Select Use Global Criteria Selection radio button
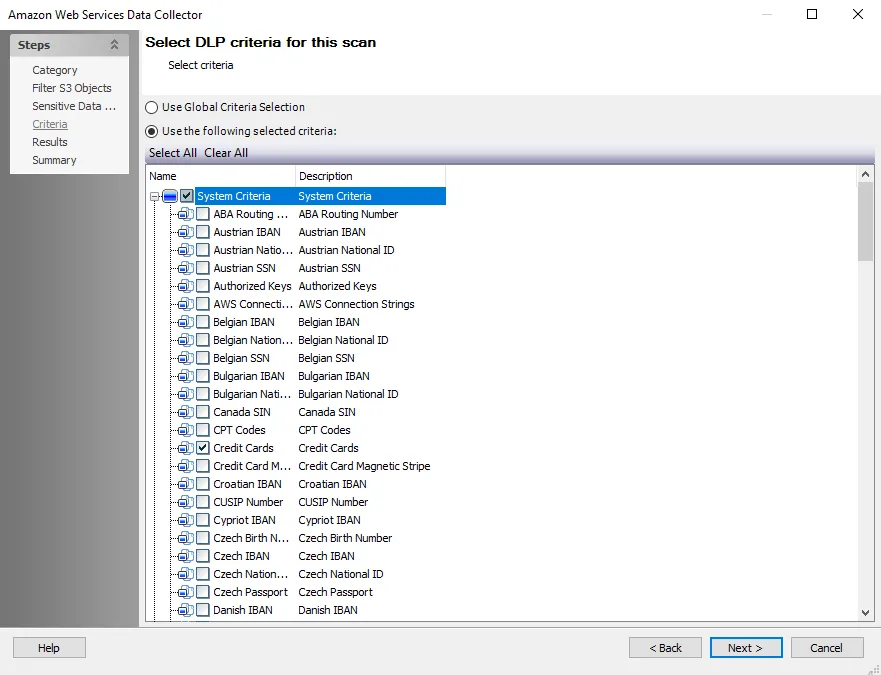 click(x=151, y=107)
